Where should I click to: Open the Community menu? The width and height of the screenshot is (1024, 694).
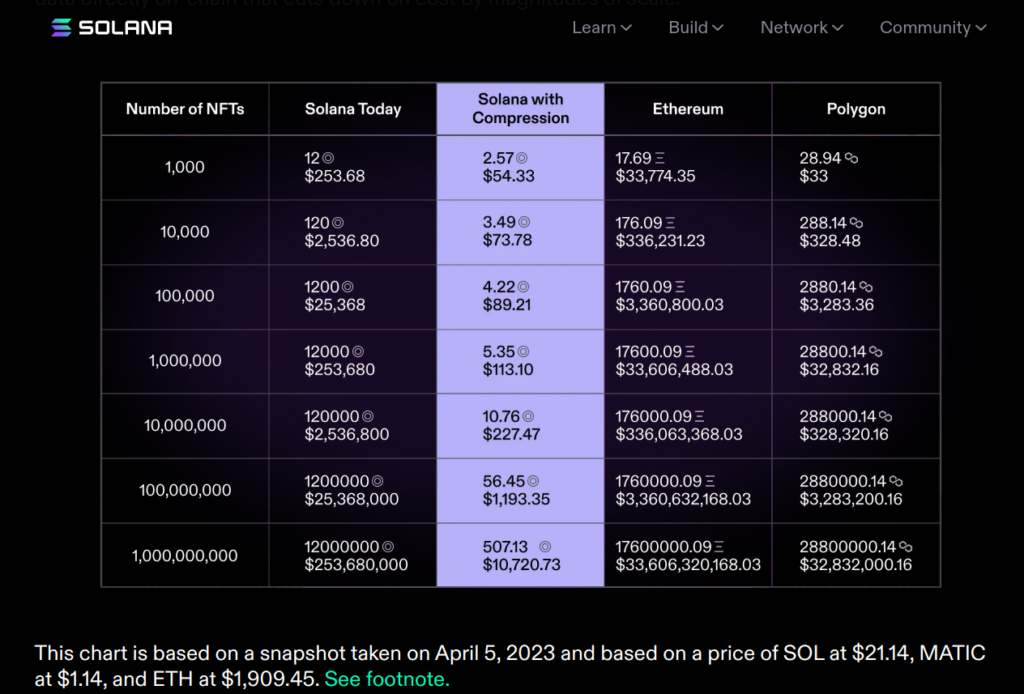pyautogui.click(x=933, y=27)
